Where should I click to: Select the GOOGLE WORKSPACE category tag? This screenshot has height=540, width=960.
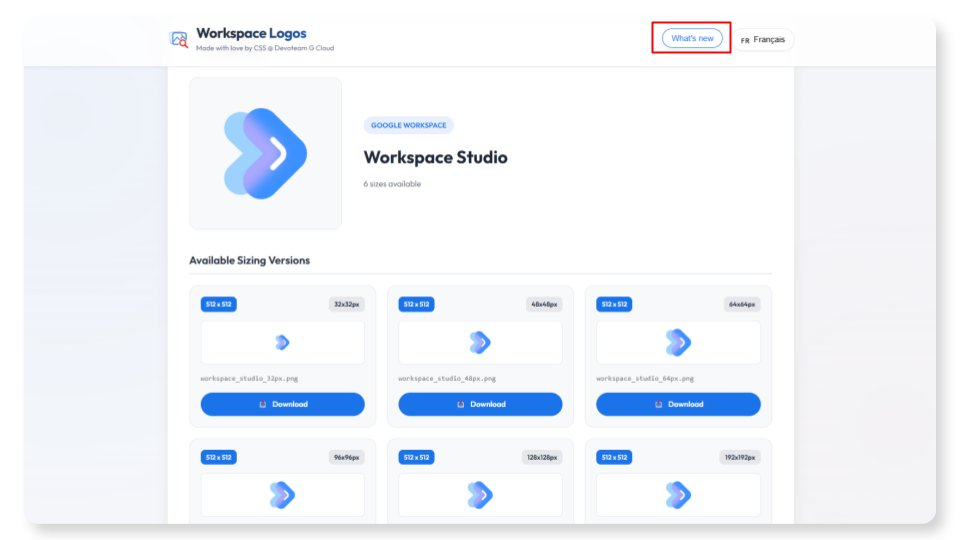408,125
